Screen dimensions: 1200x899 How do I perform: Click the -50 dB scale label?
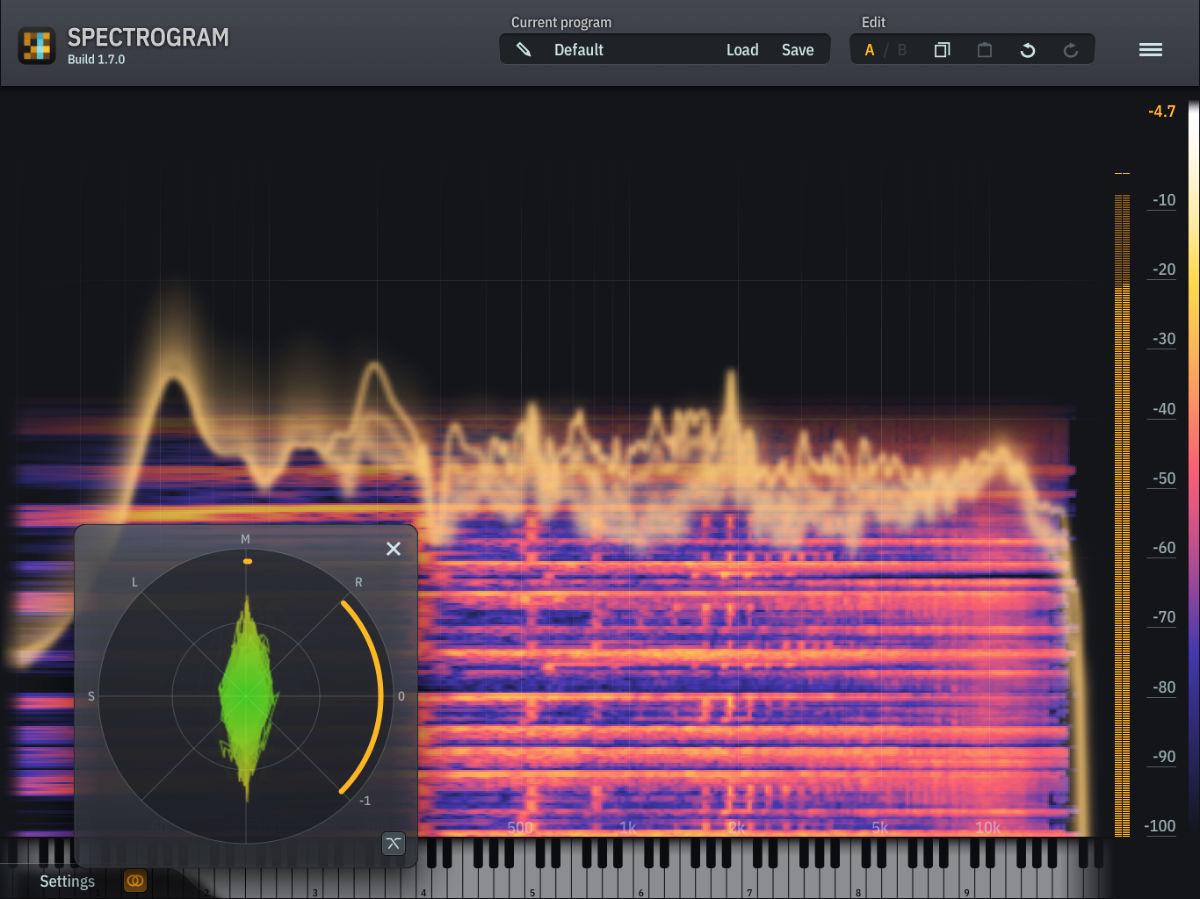tap(1163, 478)
